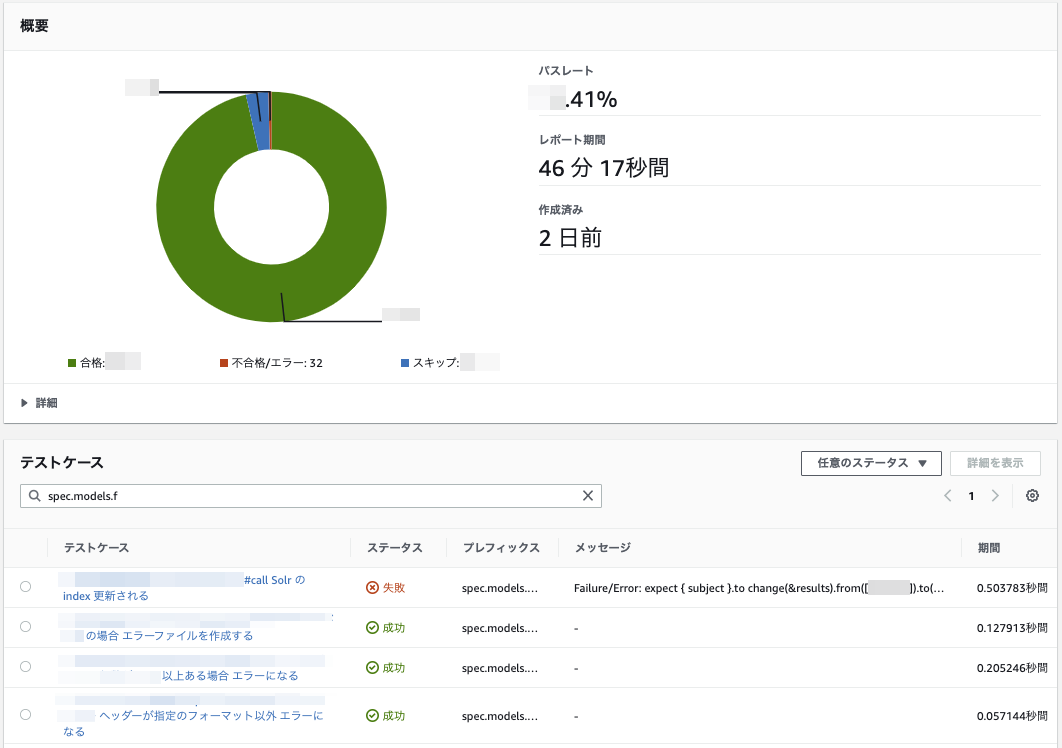Click the 46 分 17秒間 report duration
This screenshot has height=748, width=1062.
(603, 168)
